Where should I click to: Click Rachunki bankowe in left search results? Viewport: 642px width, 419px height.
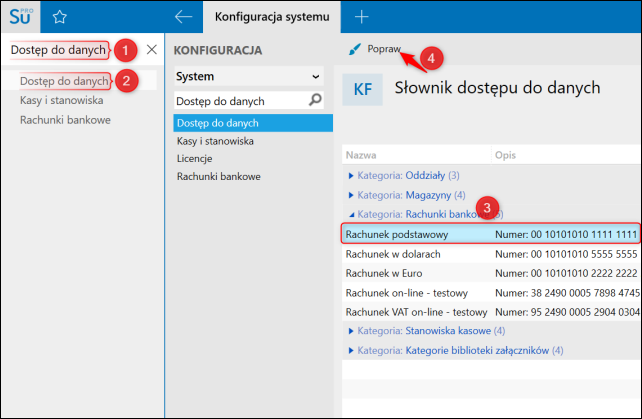pos(65,120)
